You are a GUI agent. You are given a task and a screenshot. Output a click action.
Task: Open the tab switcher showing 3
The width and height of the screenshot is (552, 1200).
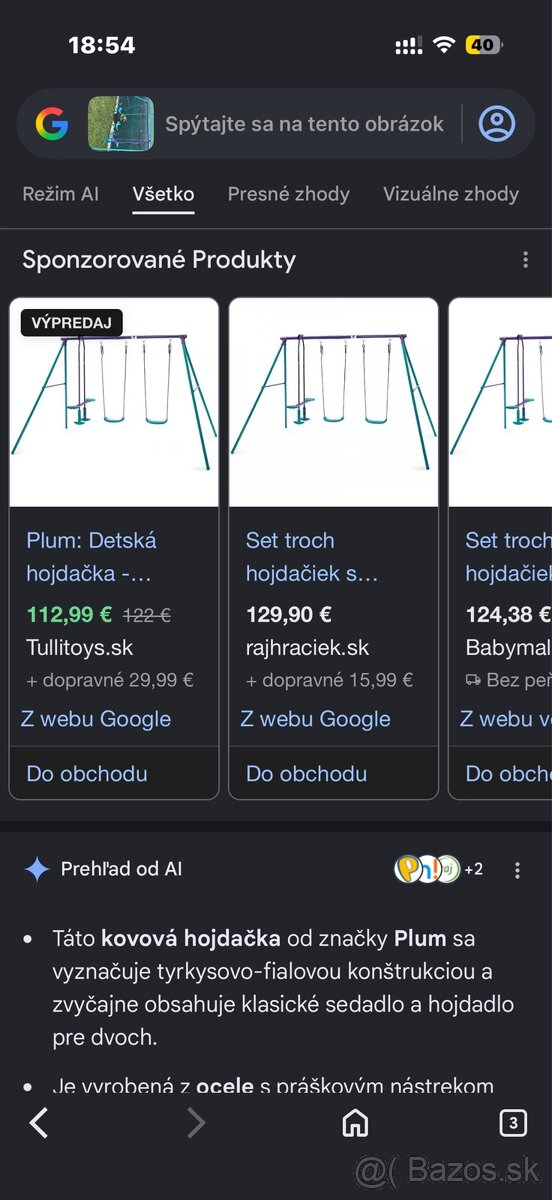click(x=512, y=1124)
